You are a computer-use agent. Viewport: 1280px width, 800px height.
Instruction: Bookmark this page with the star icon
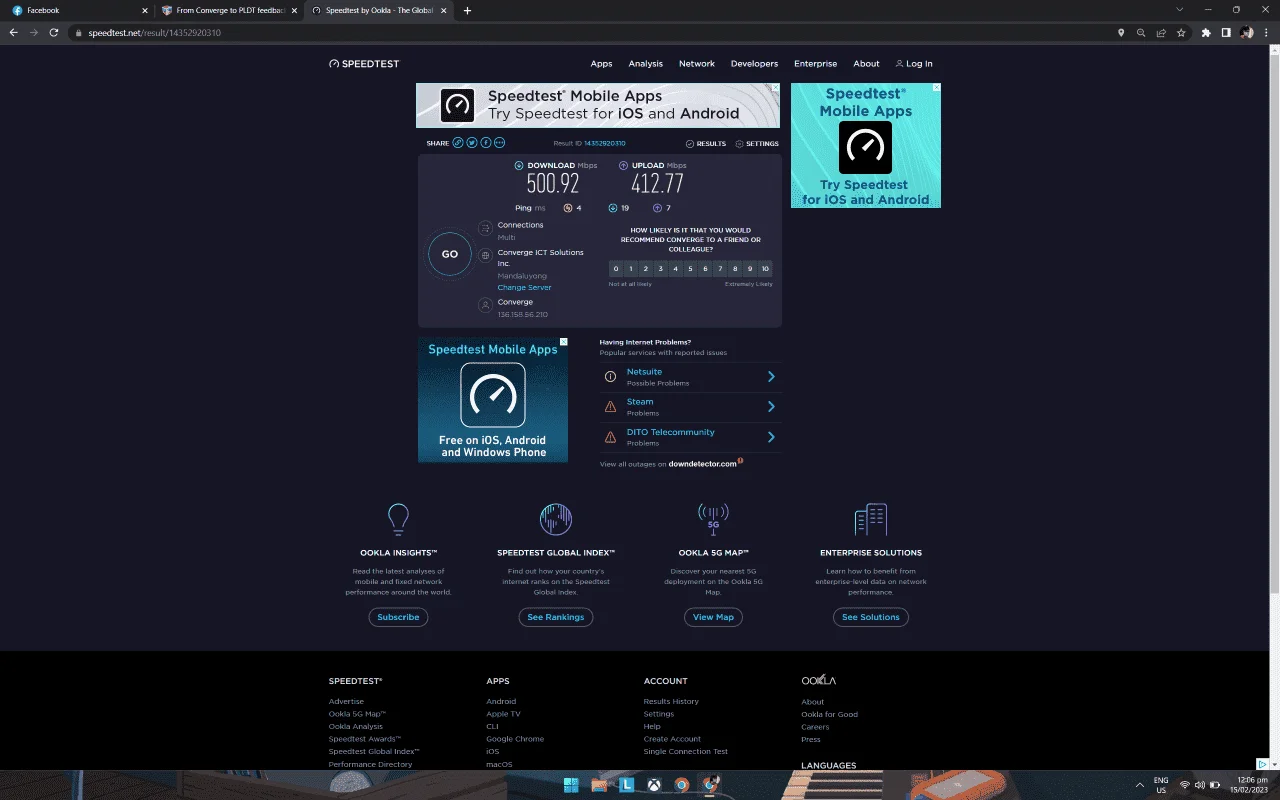1181,32
